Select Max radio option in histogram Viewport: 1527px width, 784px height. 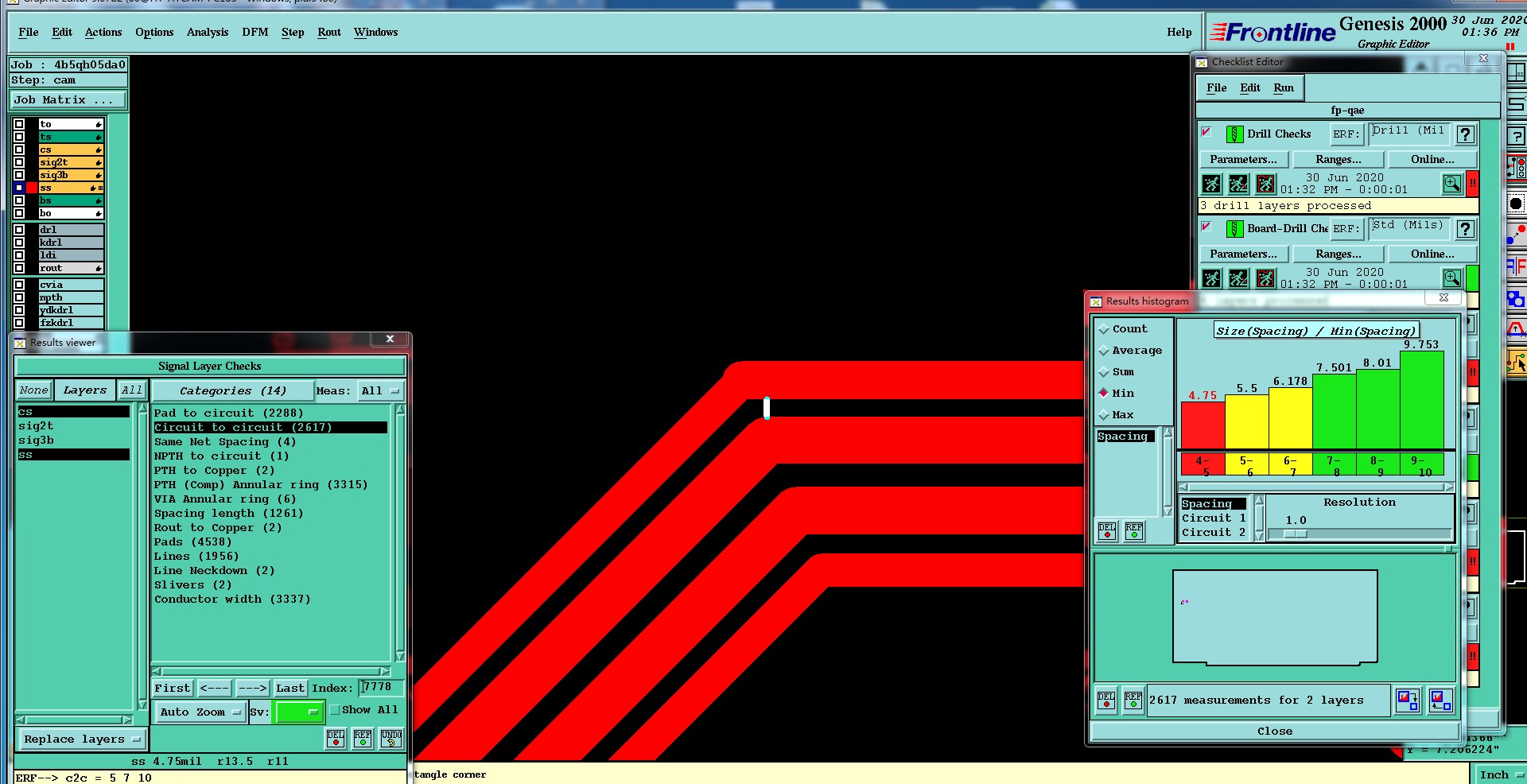[1104, 415]
